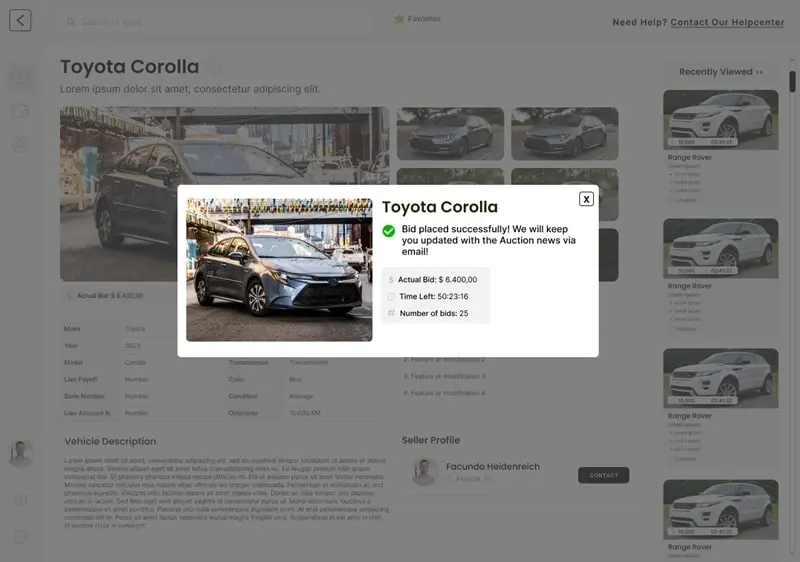Click the page scrollbar thumb at right edge
This screenshot has height=562, width=800.
click(792, 81)
